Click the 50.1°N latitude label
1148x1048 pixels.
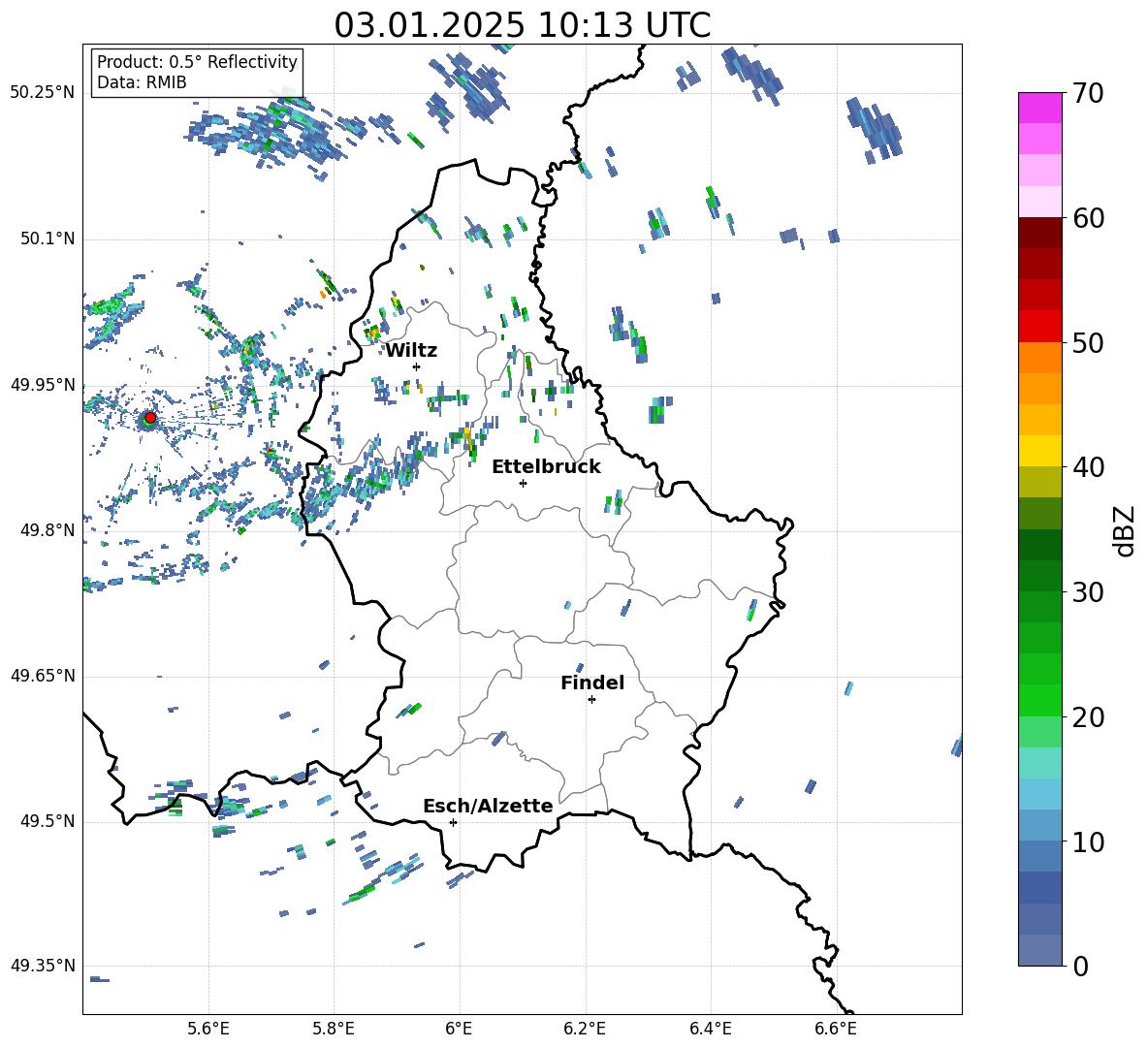47,239
